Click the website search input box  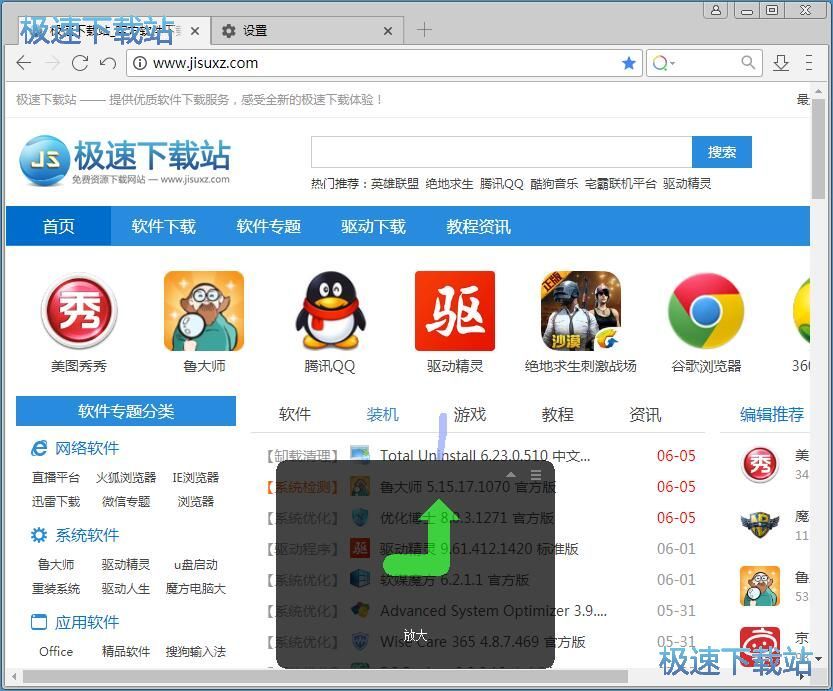pos(501,152)
